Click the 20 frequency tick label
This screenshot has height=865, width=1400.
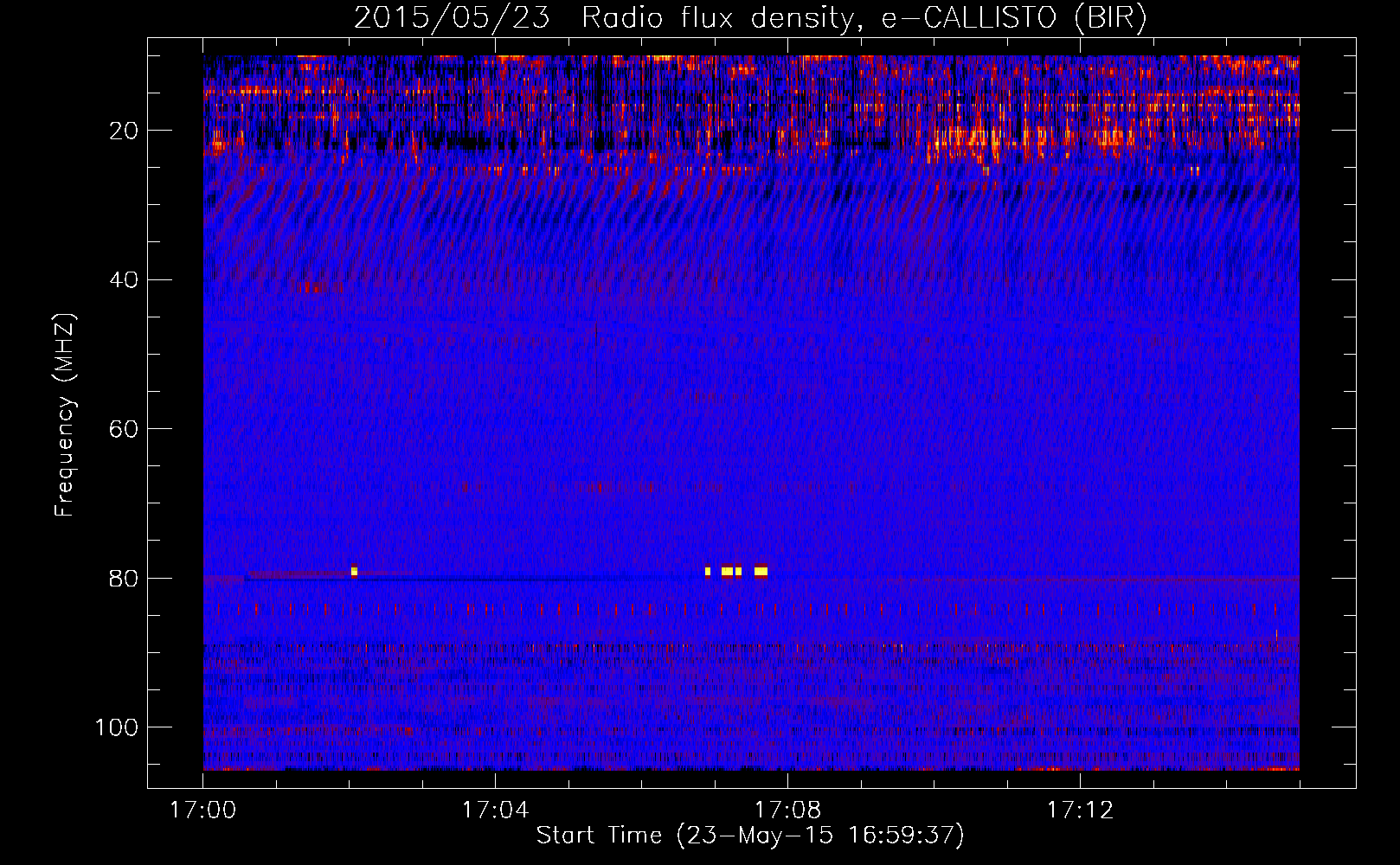125,131
